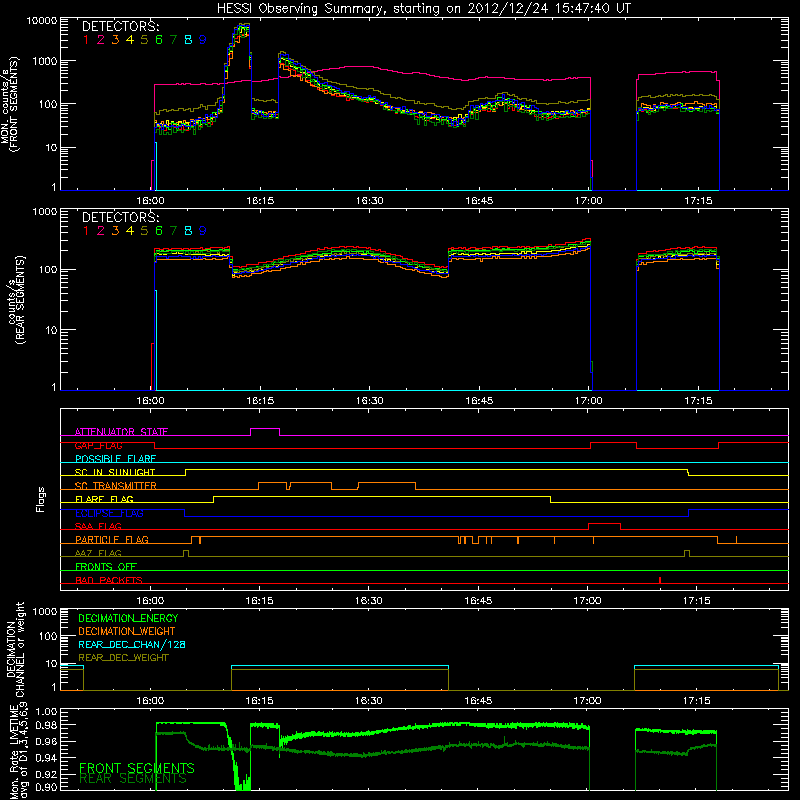Click the front segments counts/s axis title
This screenshot has height=800, width=800.
10,104
